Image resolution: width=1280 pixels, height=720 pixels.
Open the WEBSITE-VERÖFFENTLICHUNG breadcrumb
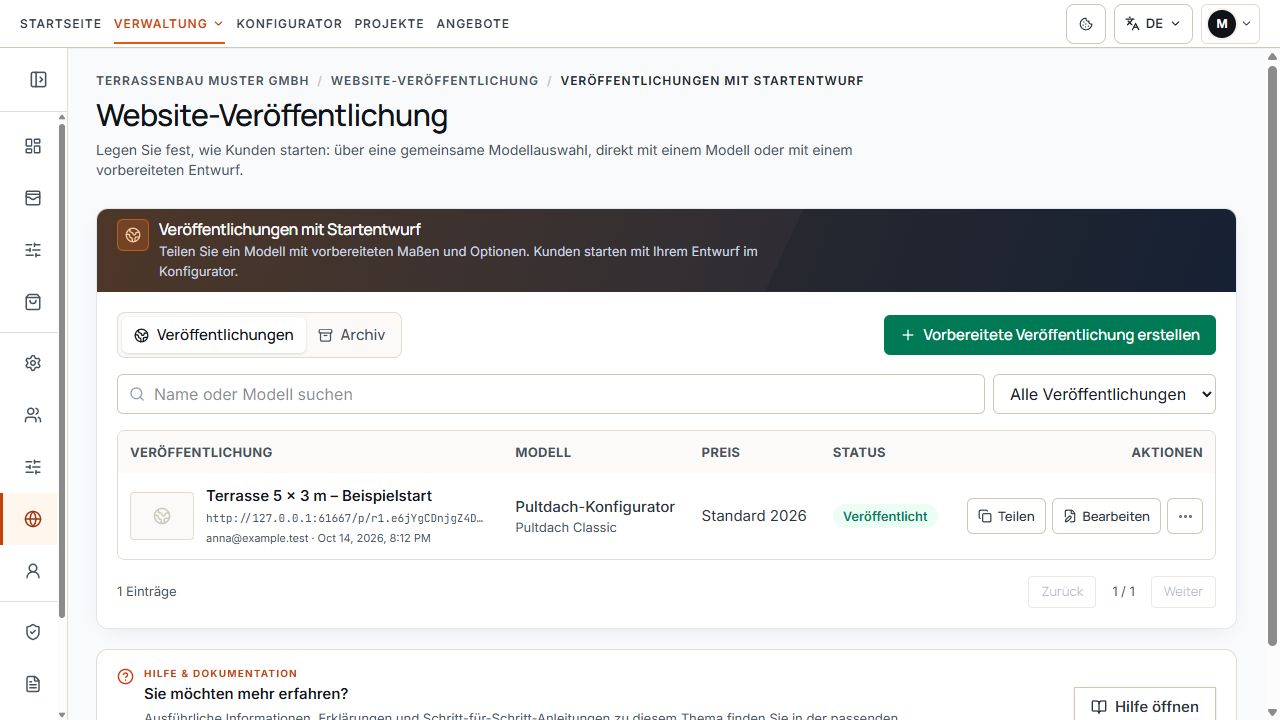[435, 80]
